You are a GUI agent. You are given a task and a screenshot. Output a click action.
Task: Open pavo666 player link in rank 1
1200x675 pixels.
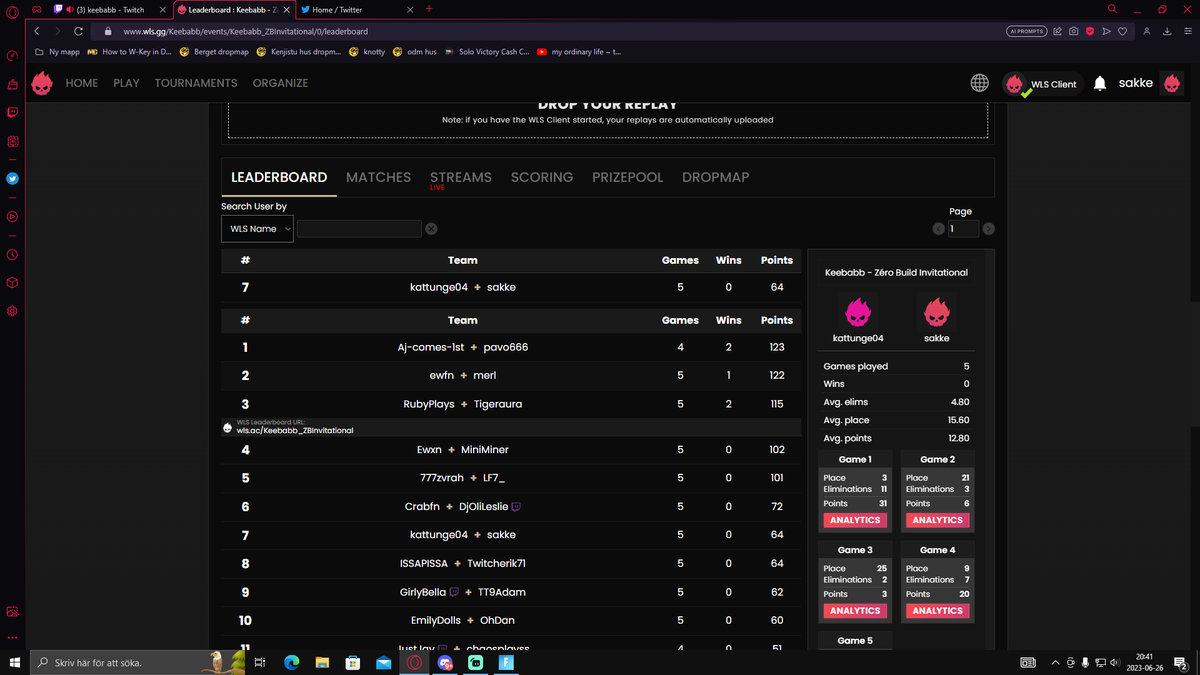tap(506, 347)
